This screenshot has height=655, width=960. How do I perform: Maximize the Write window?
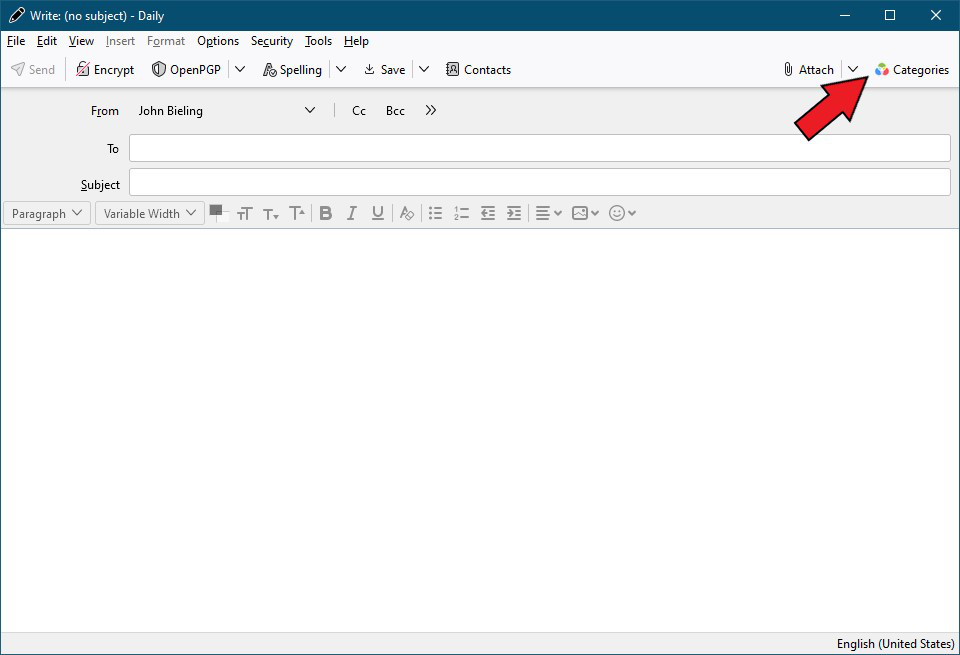(890, 15)
